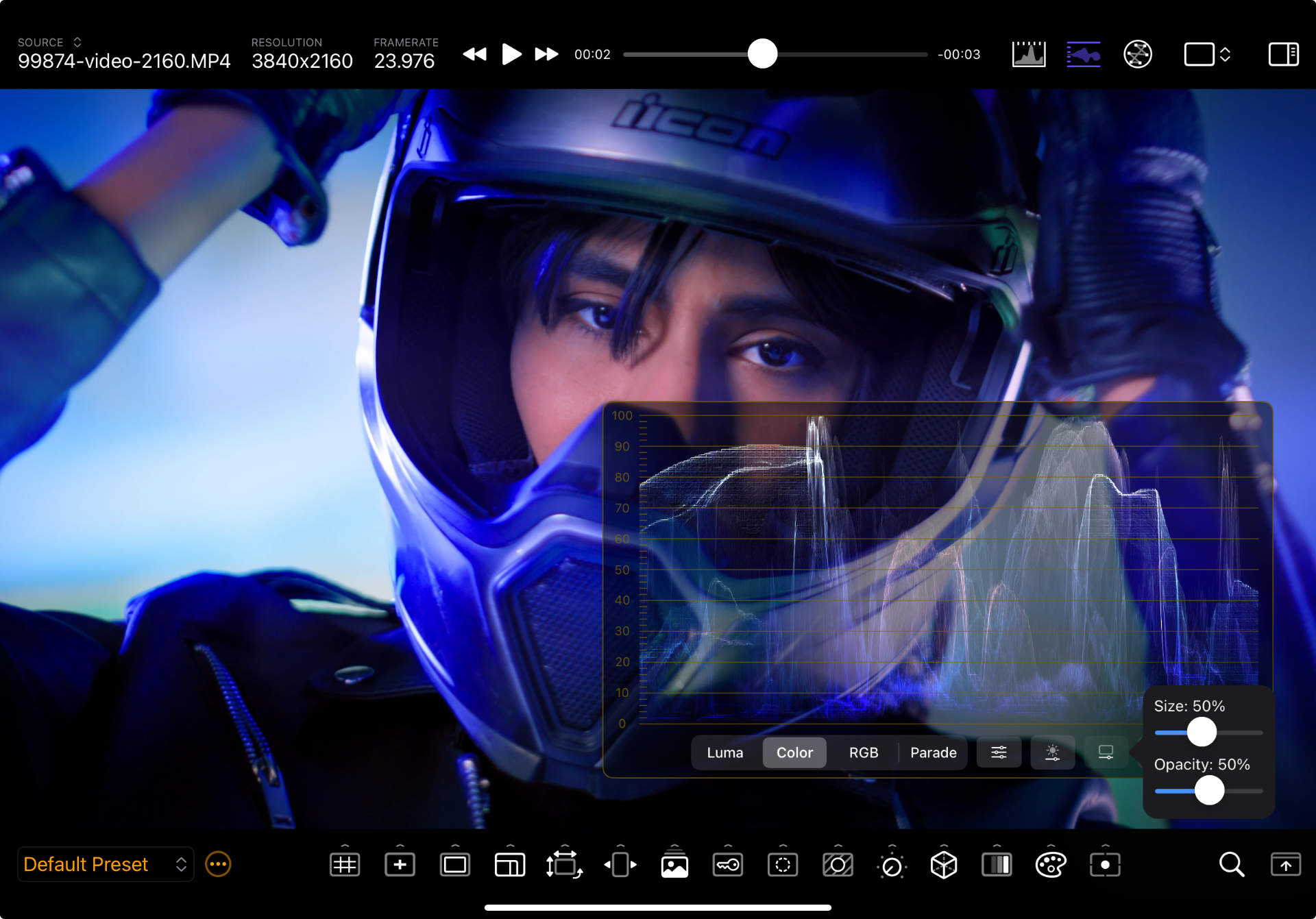Image resolution: width=1316 pixels, height=919 pixels.
Task: Click the playback timeline scrubber knob
Action: pyautogui.click(x=762, y=54)
